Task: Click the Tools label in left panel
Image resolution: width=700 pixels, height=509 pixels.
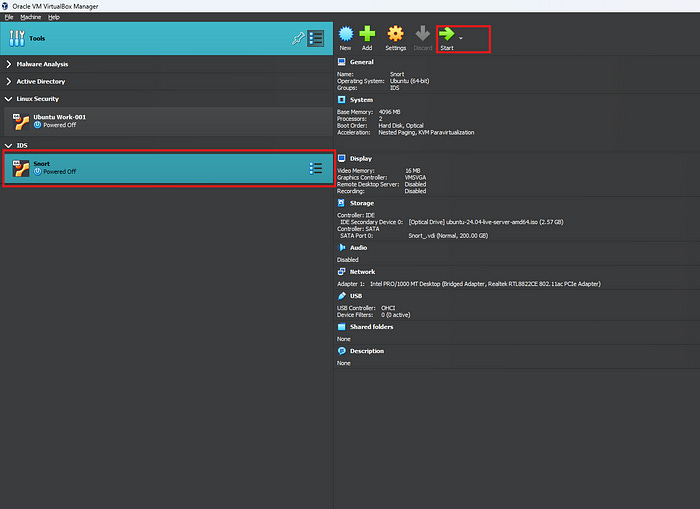Action: (37, 38)
